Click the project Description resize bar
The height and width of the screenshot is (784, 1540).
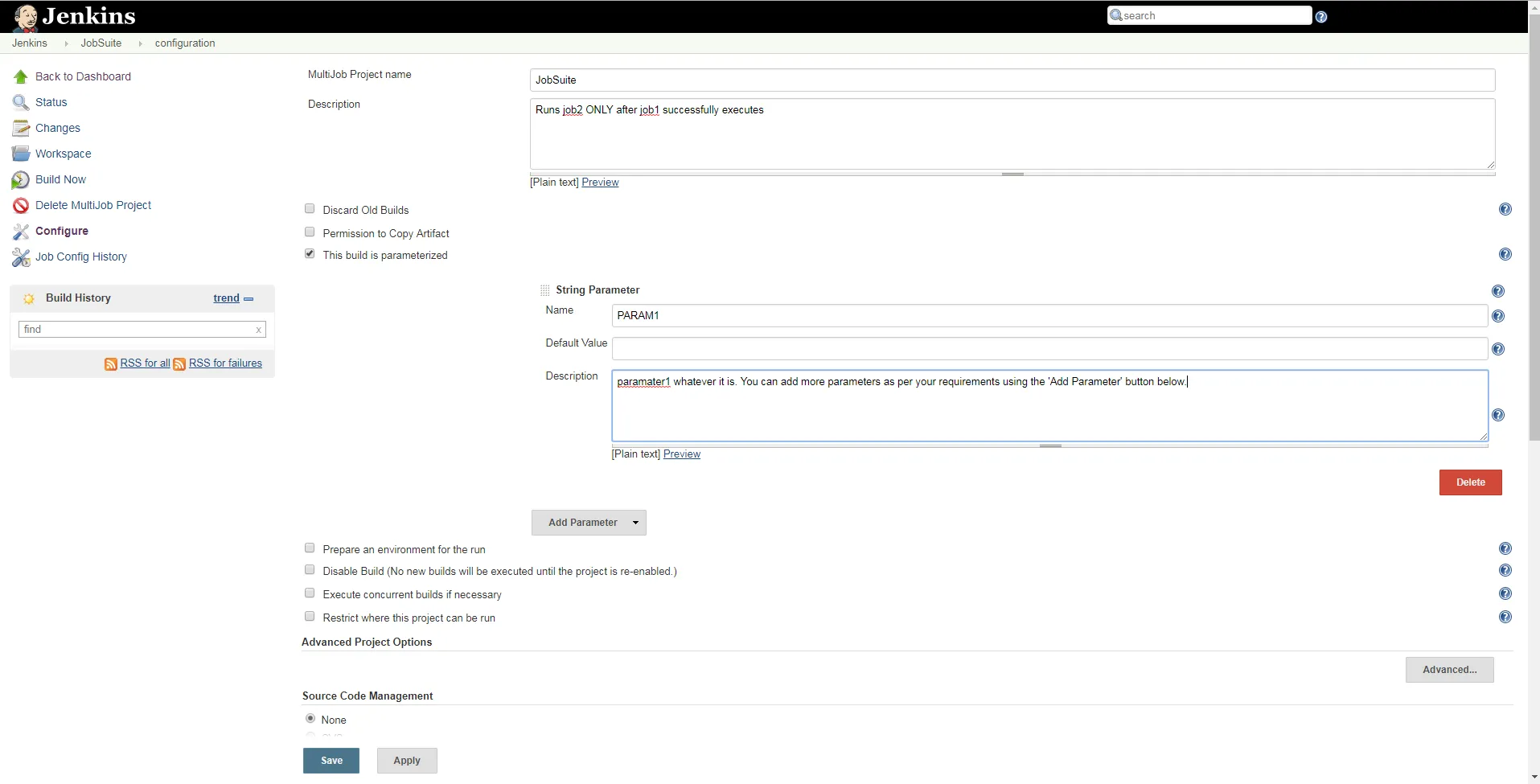coord(1012,174)
